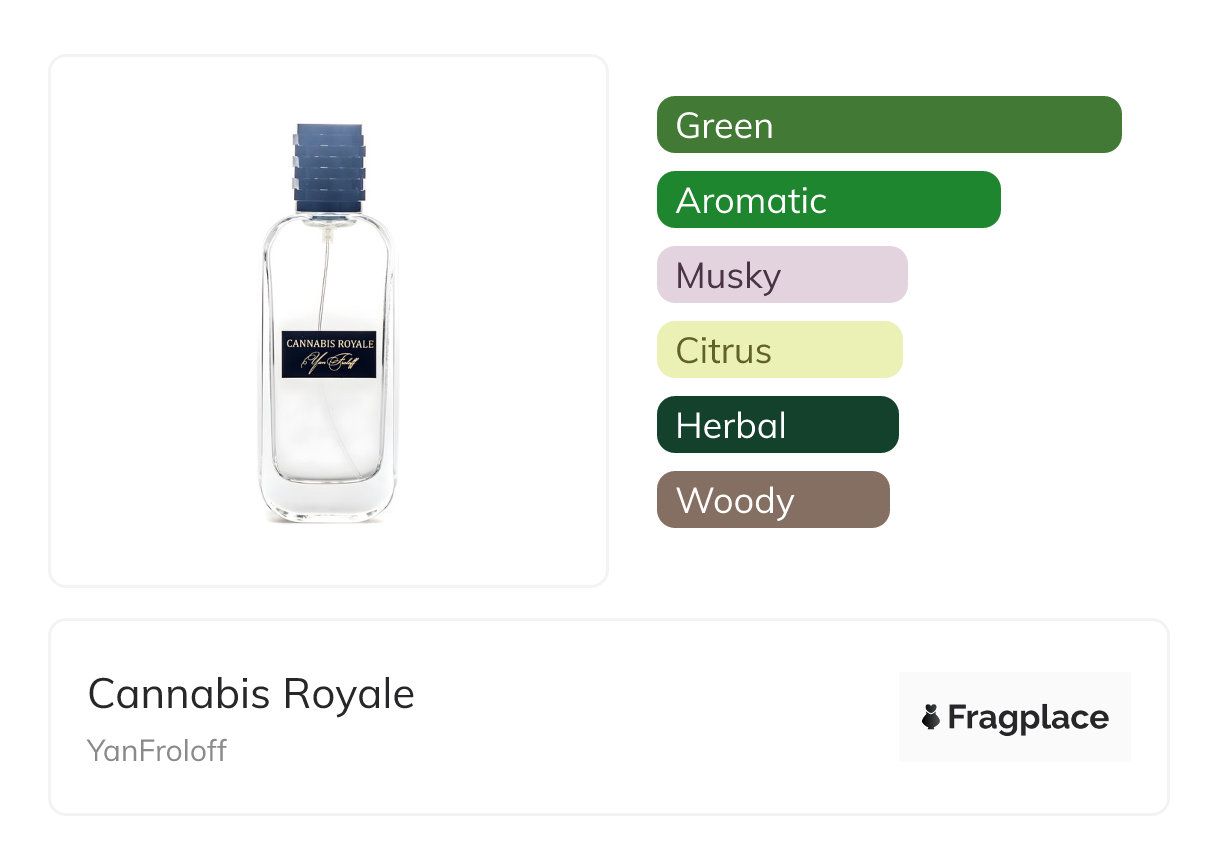Click the Fragplace wordmark text
The height and width of the screenshot is (864, 1218).
coord(1028,717)
